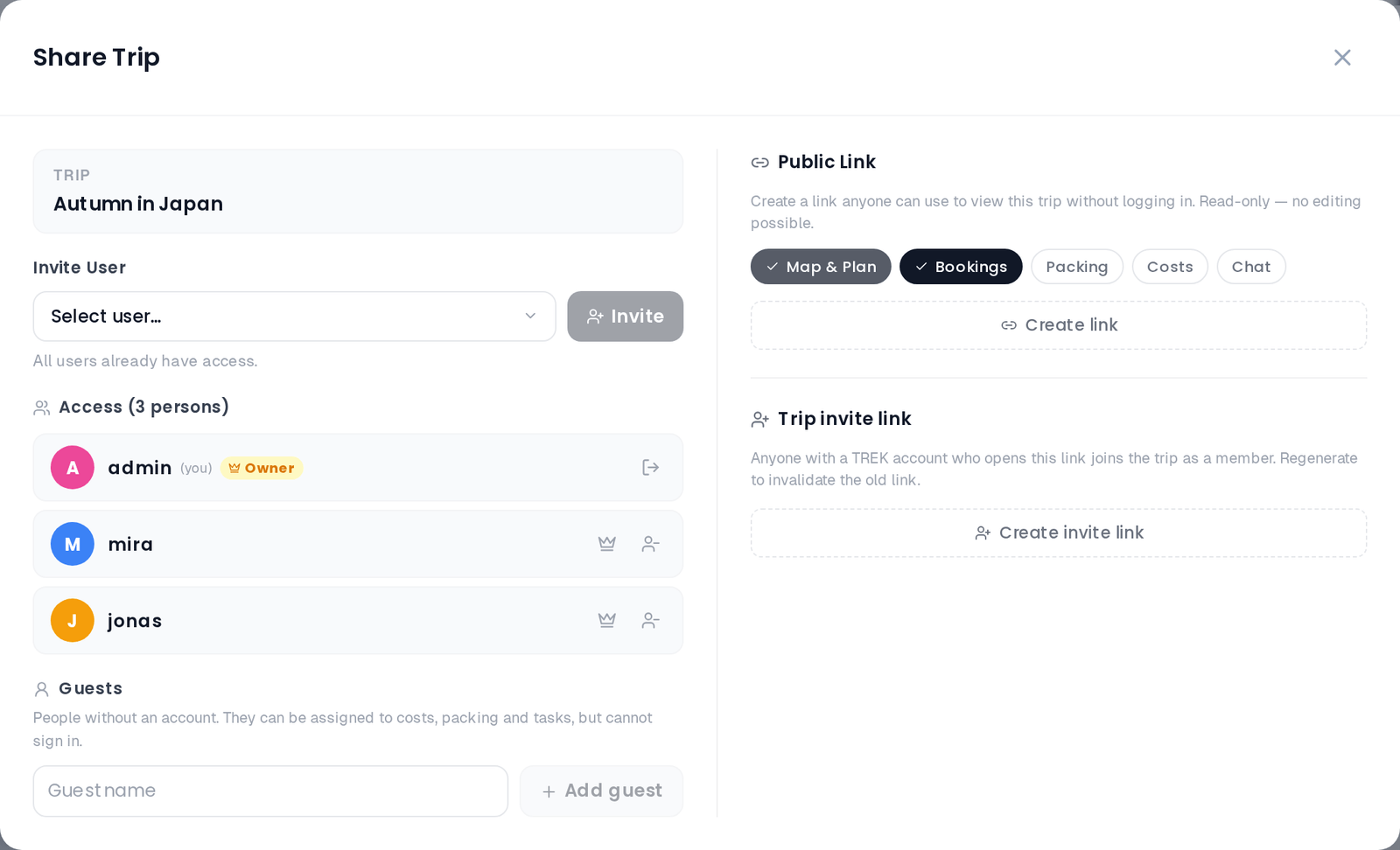Open the Select user dropdown

coord(294,317)
